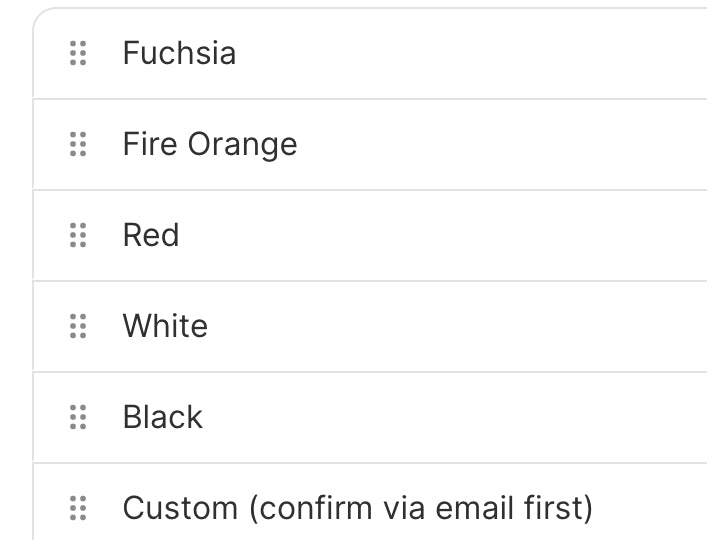
Task: Click the word "Fire" in Fire Orange
Action: pos(145,144)
